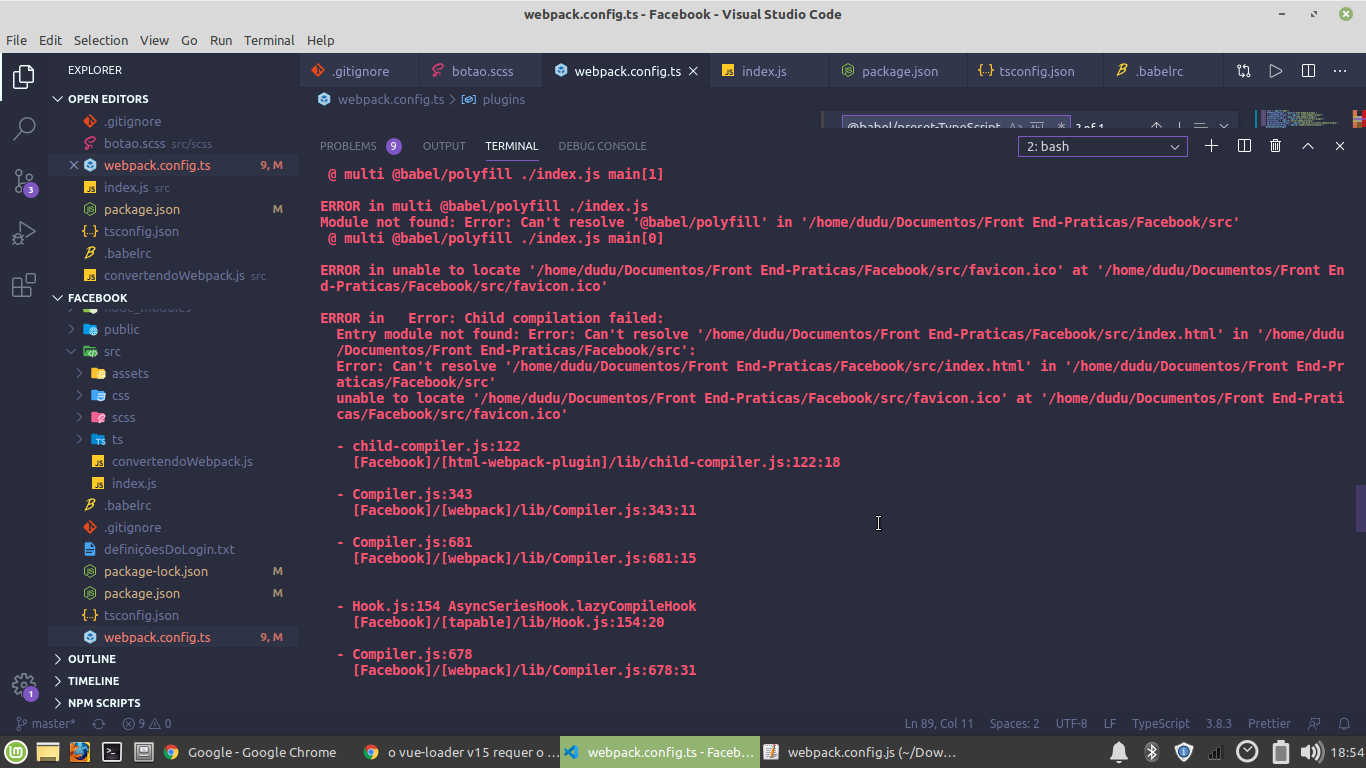Maximize the panel with up chevron

pos(1307,146)
